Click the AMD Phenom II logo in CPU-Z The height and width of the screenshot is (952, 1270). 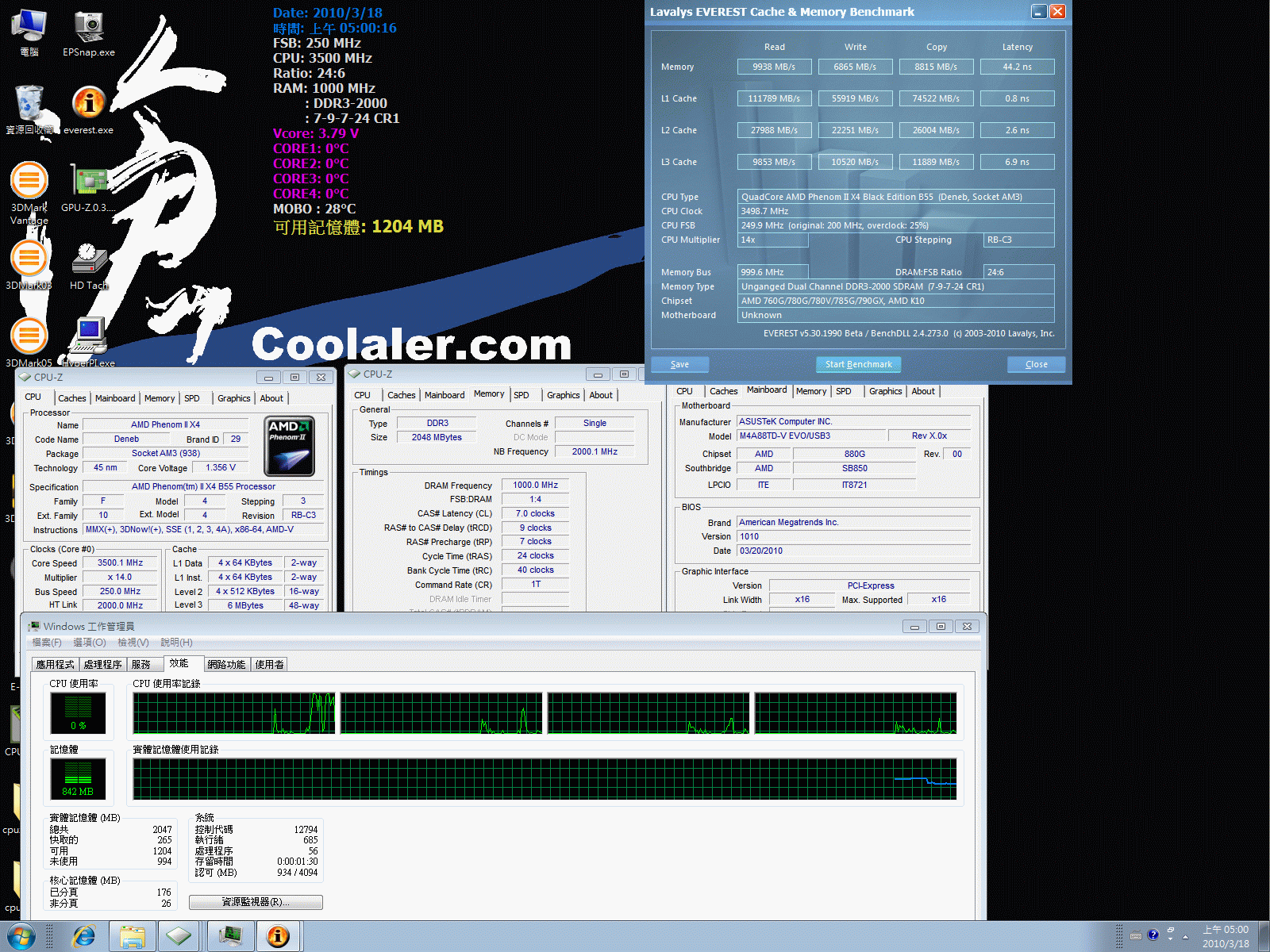(x=289, y=446)
